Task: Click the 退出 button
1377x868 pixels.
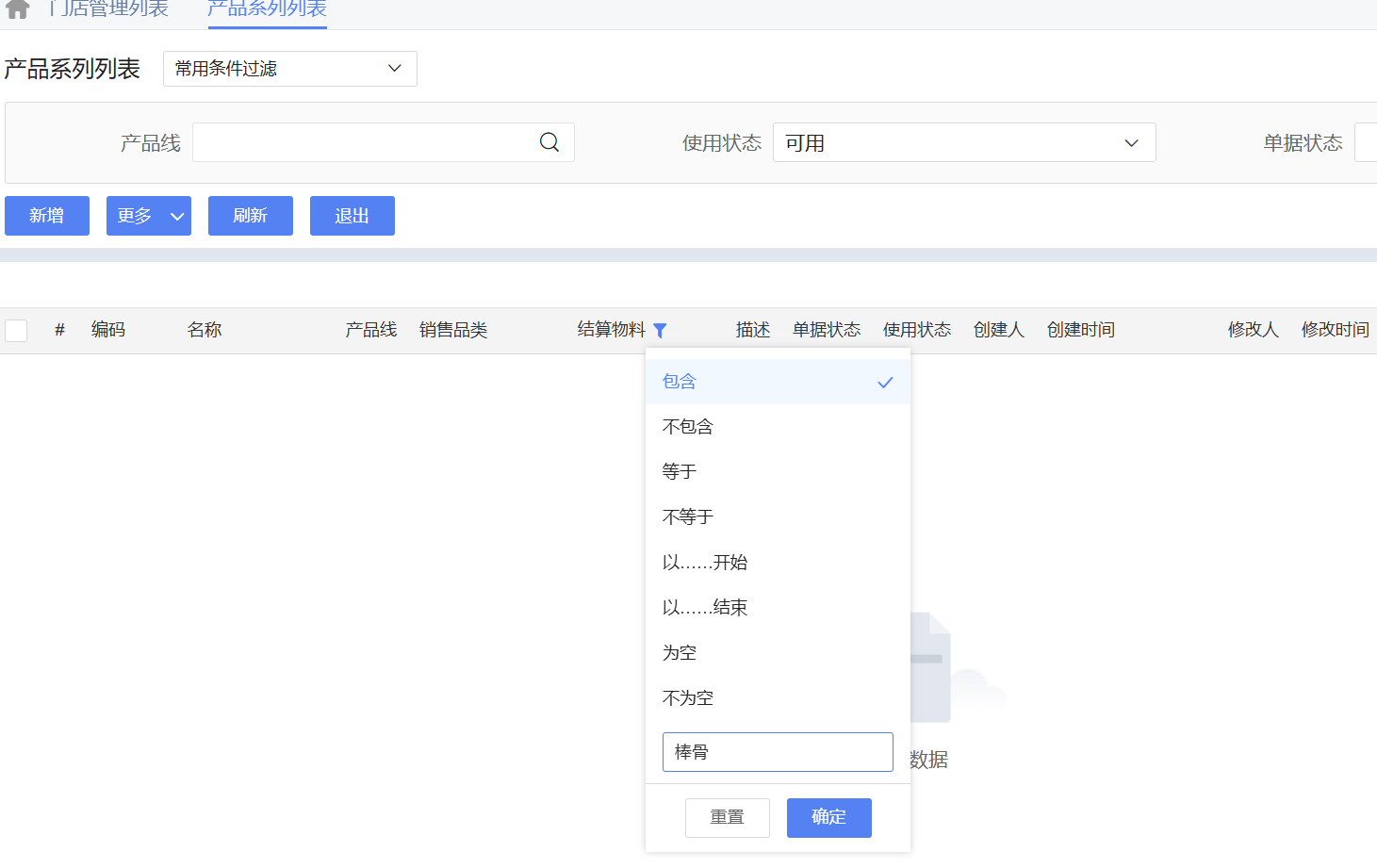Action: click(x=352, y=216)
